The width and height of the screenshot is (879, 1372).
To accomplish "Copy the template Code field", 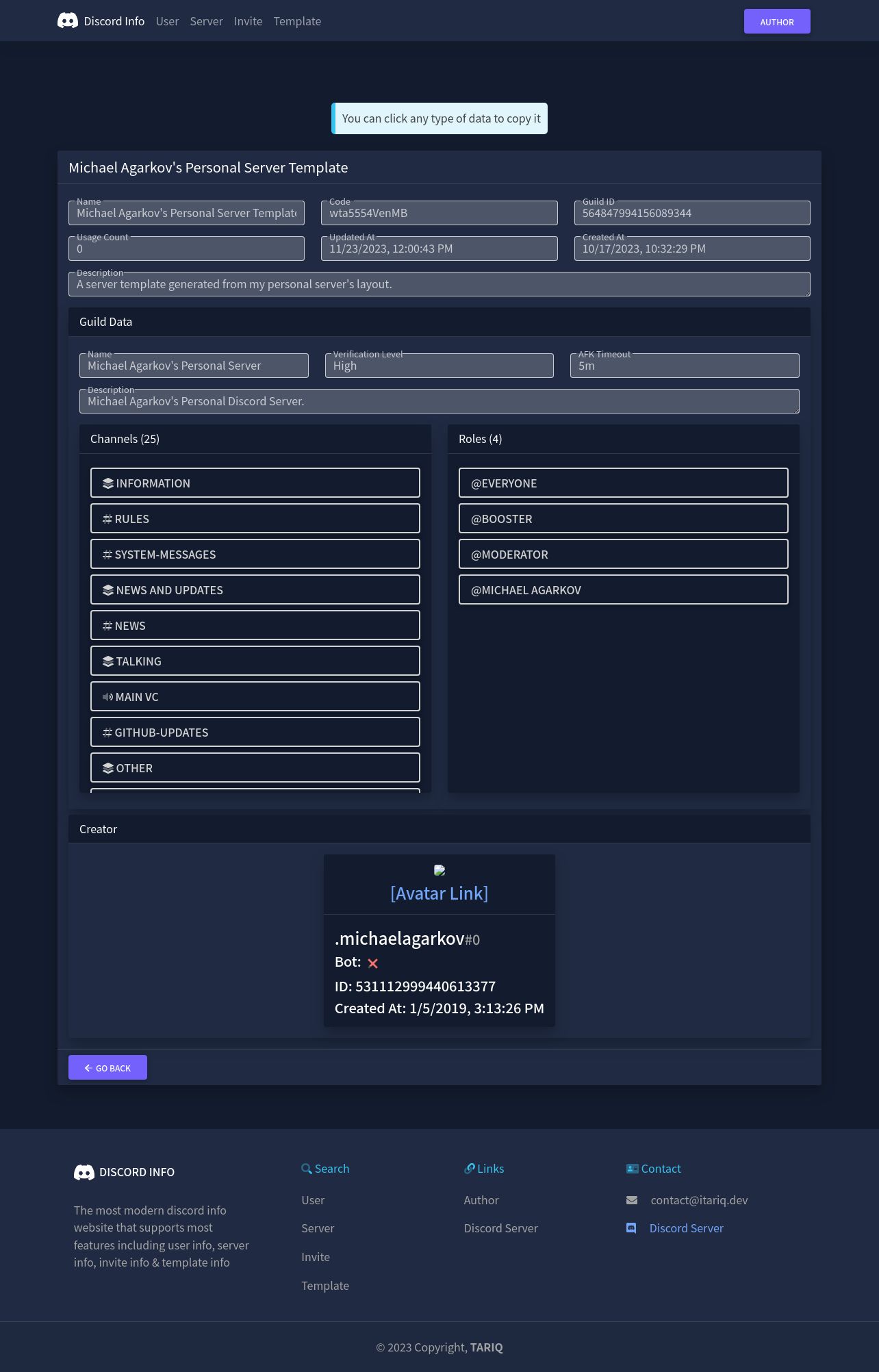I will pos(439,213).
